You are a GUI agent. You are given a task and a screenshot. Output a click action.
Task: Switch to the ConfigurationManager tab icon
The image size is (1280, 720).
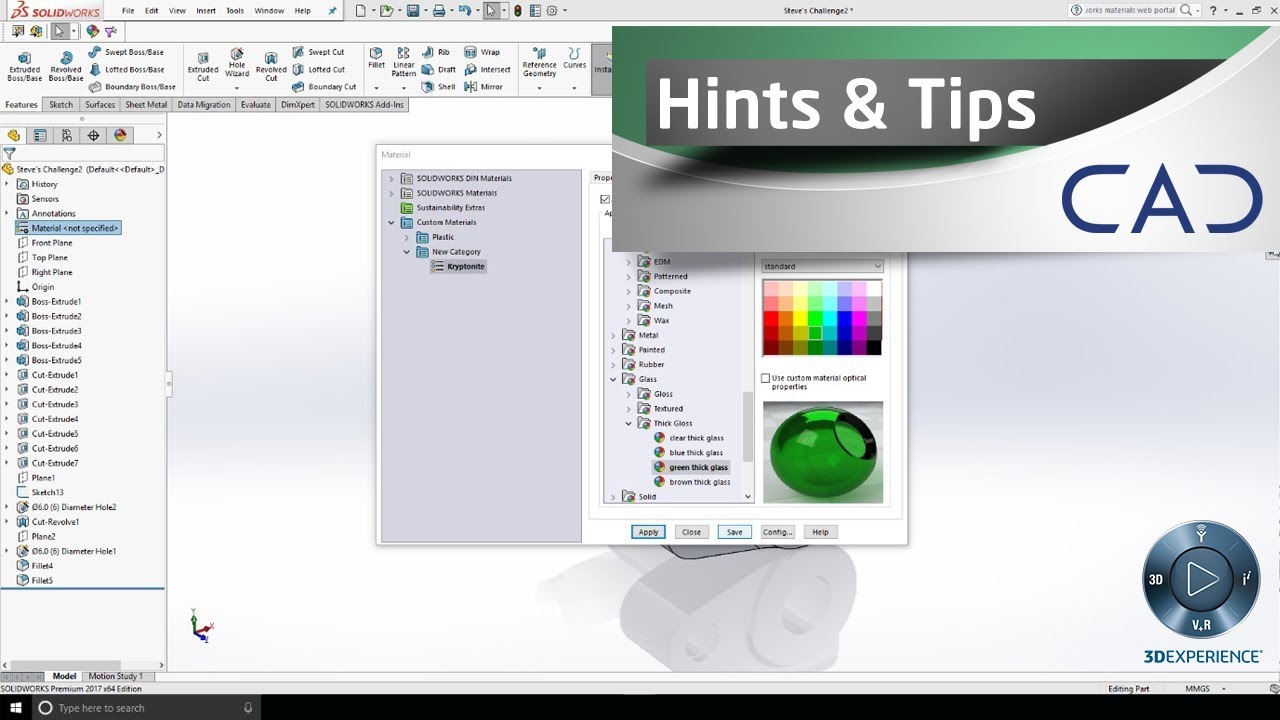click(67, 135)
